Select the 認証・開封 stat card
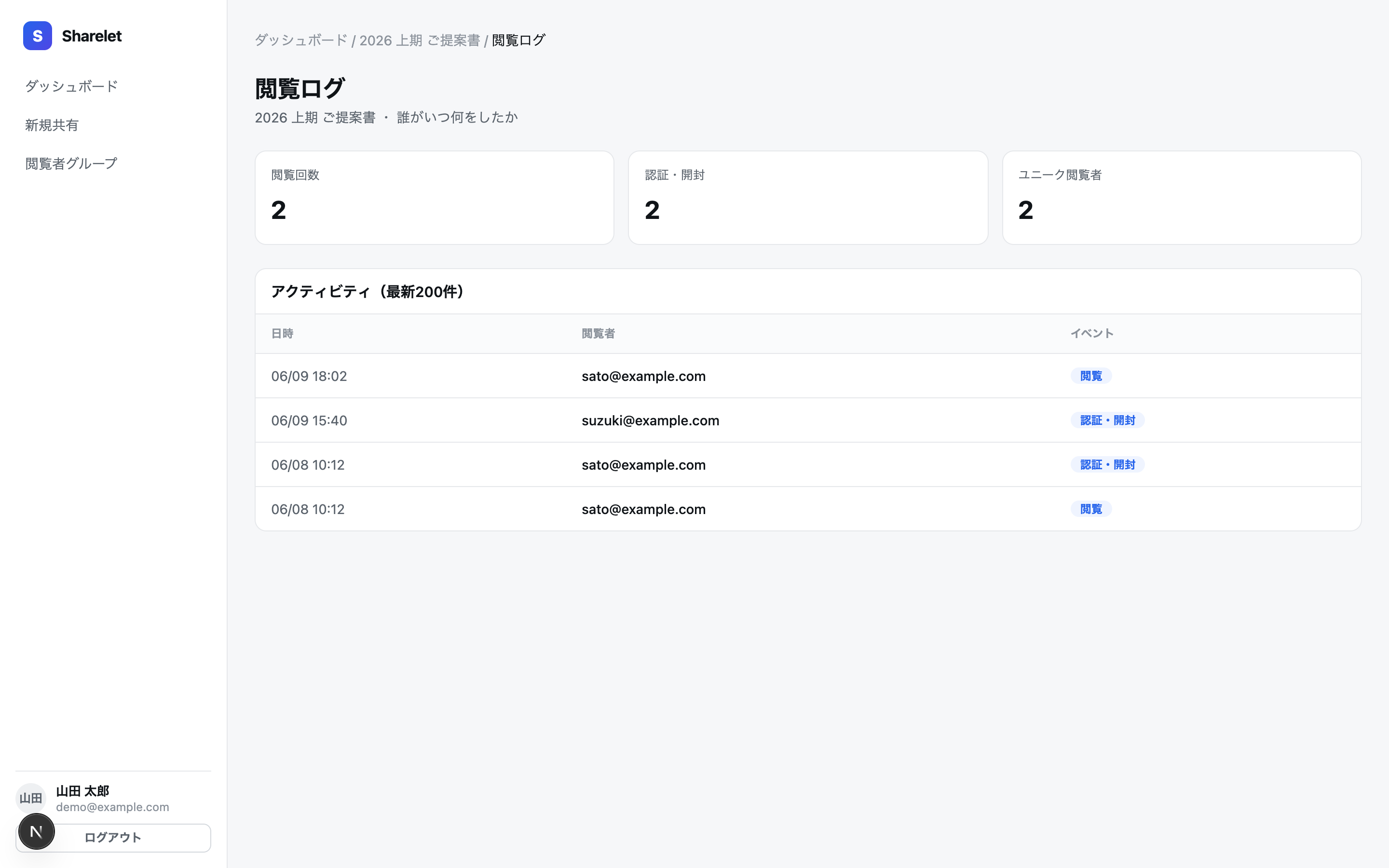The image size is (1389, 868). click(808, 198)
